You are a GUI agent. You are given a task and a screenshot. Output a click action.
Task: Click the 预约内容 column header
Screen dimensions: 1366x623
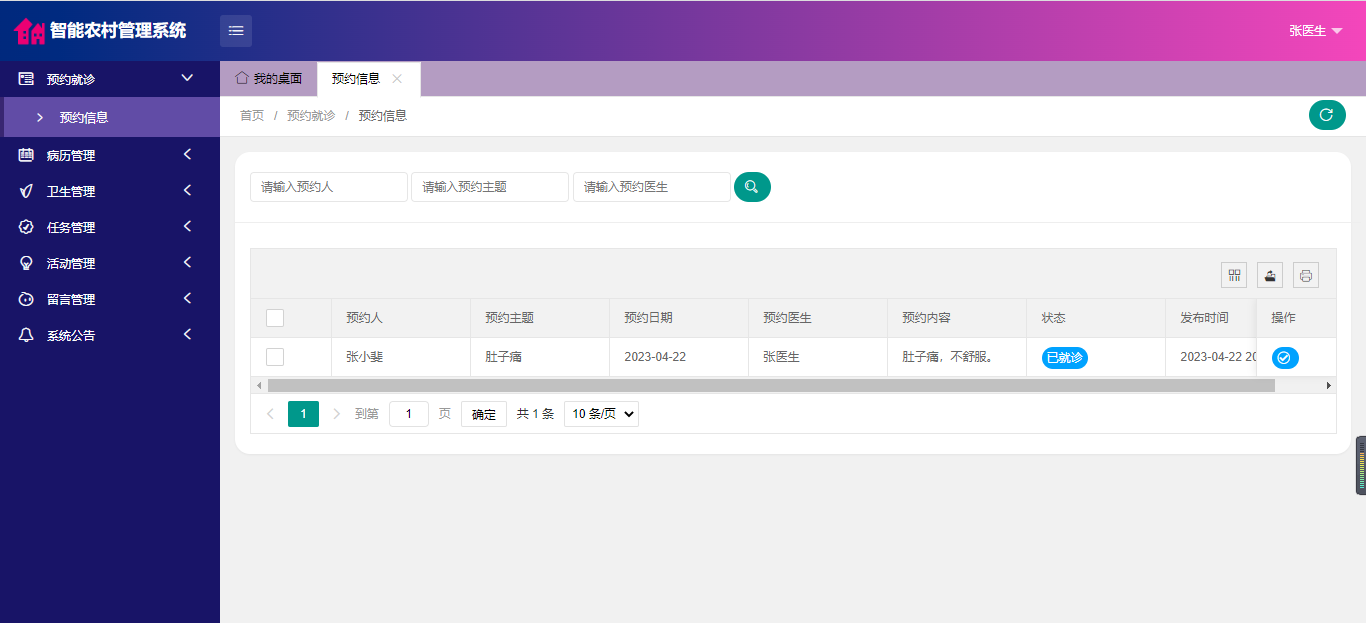coord(957,318)
